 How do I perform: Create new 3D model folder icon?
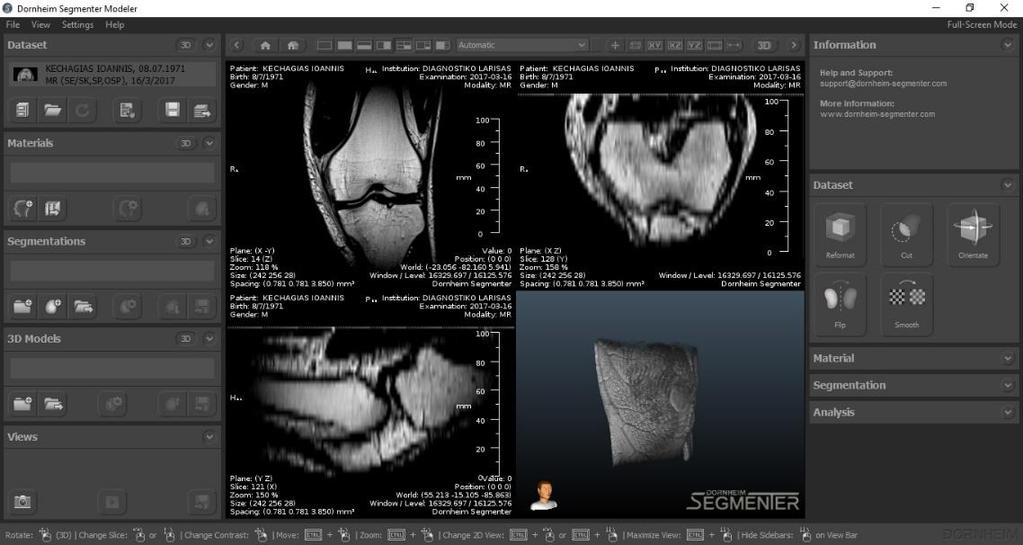(23, 404)
